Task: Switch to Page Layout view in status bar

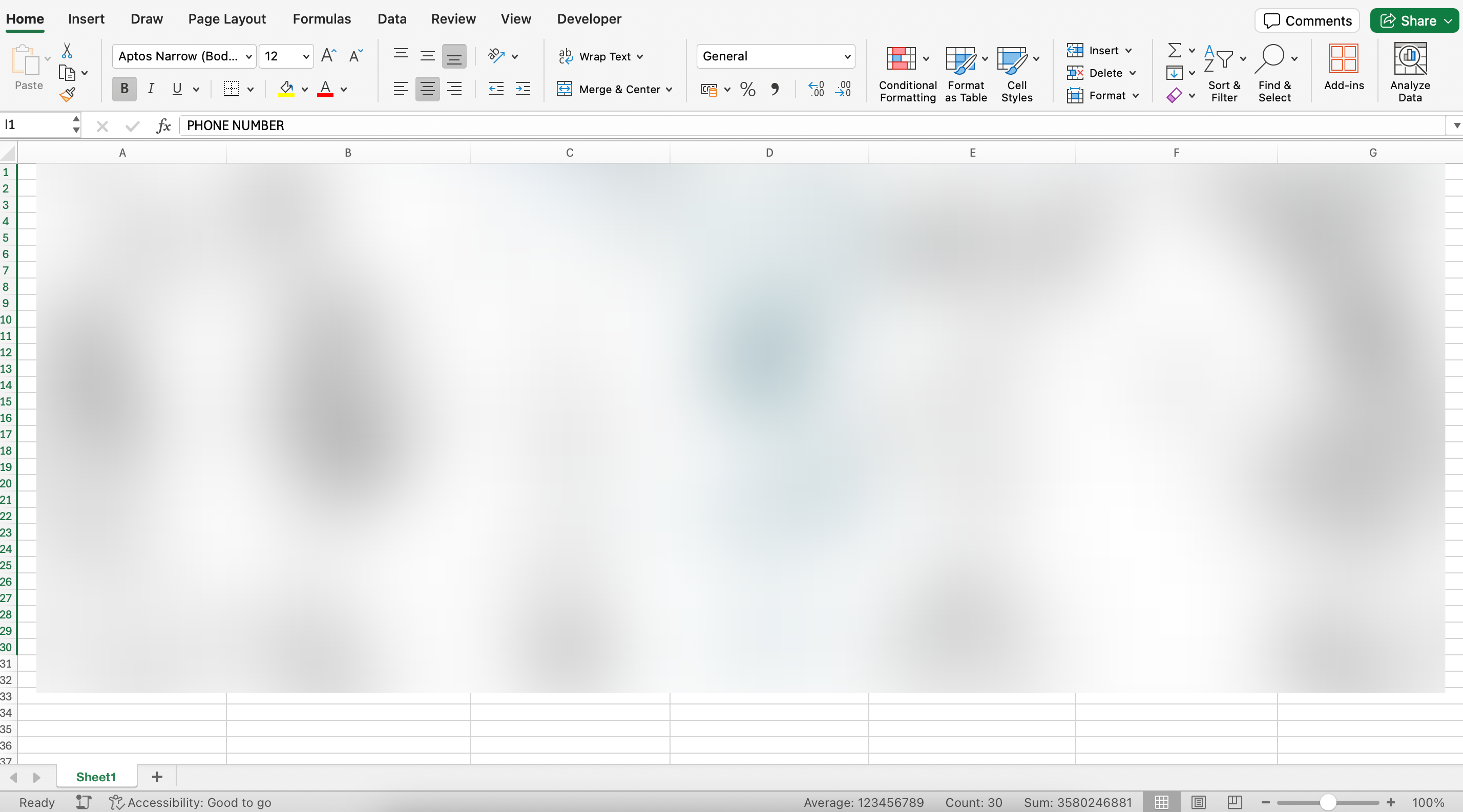Action: point(1198,802)
